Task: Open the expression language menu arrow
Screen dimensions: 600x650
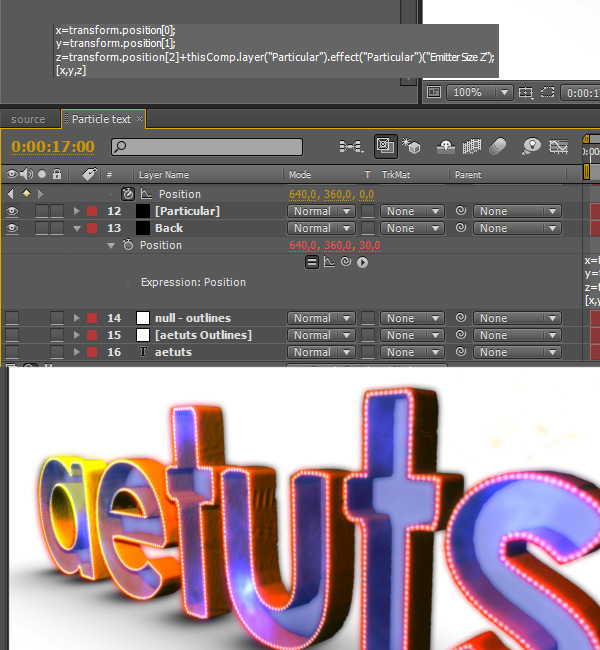Action: [362, 262]
